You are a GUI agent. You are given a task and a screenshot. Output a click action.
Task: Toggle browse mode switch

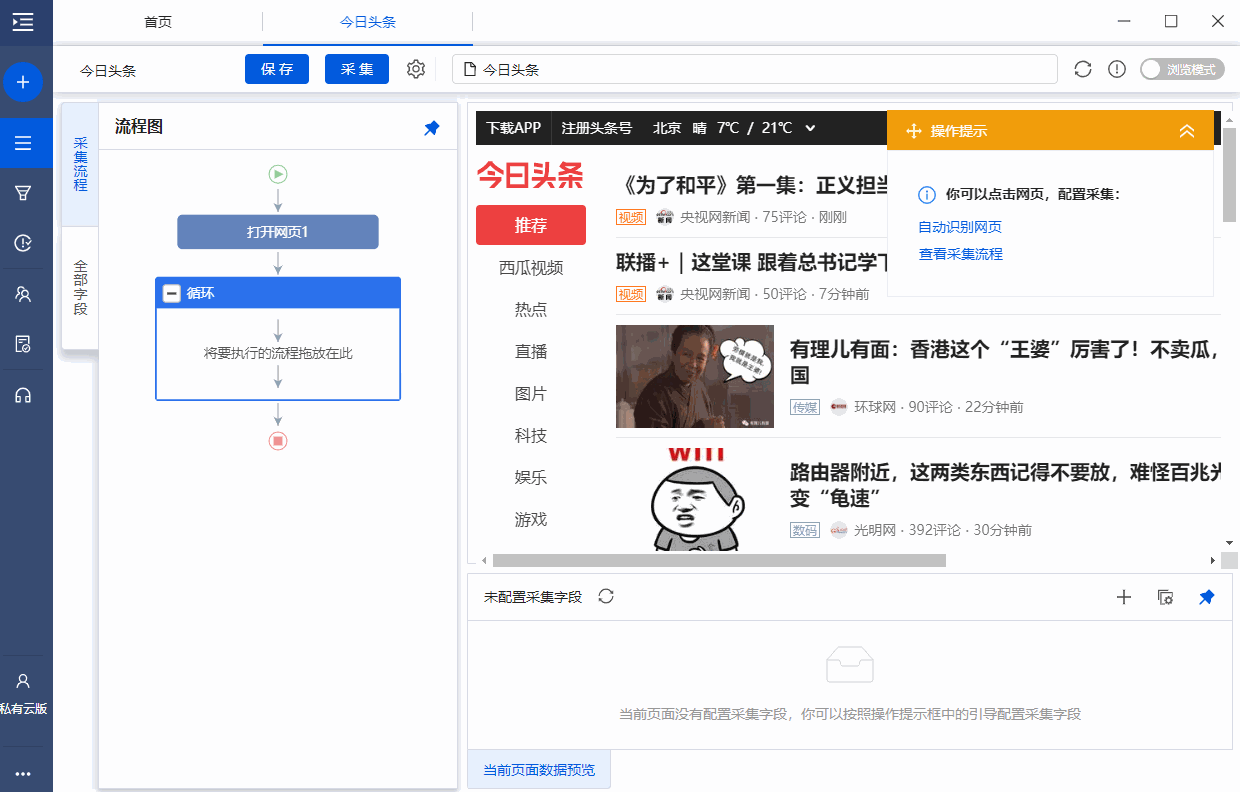1183,69
